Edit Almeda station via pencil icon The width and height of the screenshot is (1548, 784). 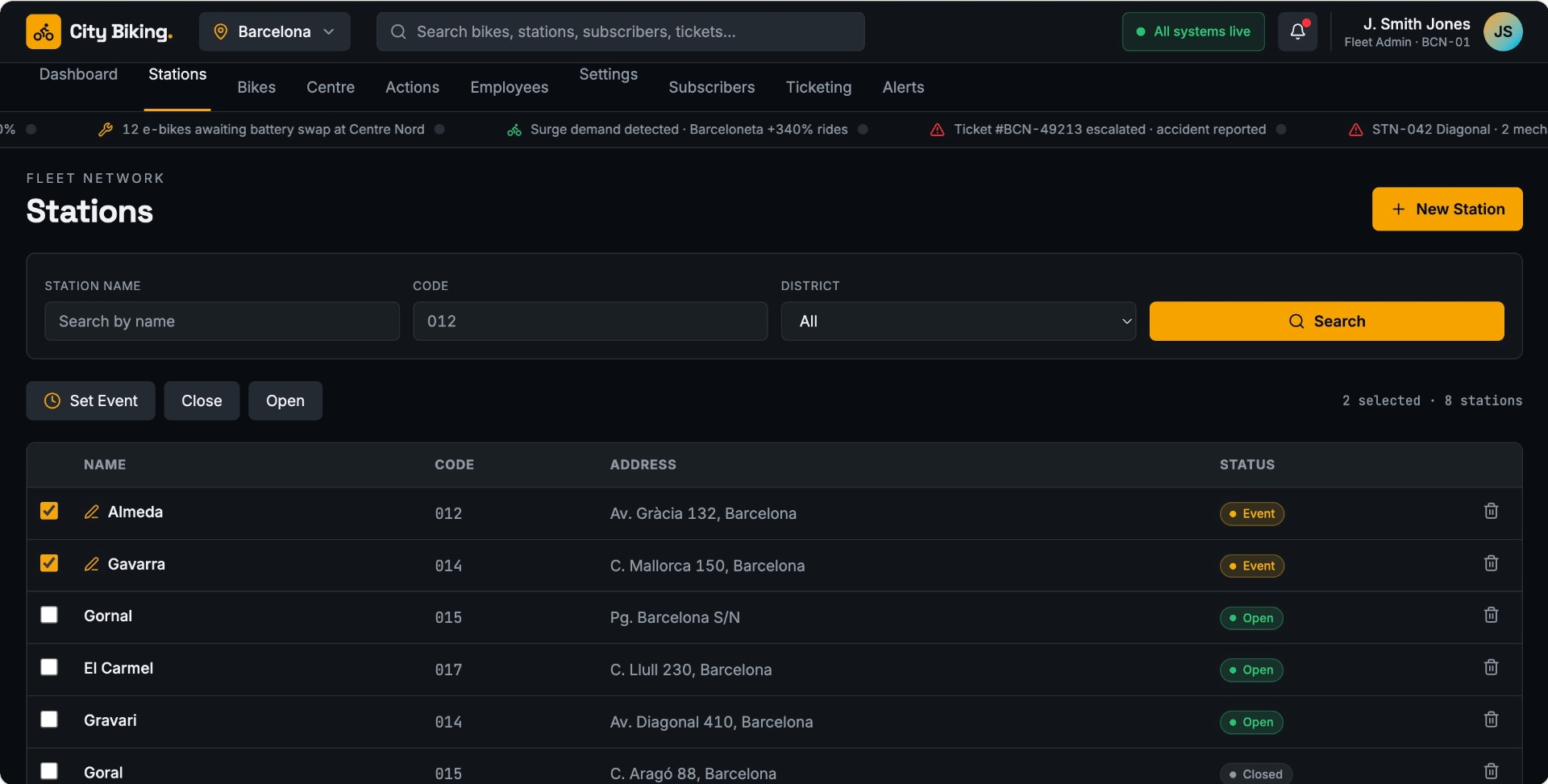pos(92,512)
